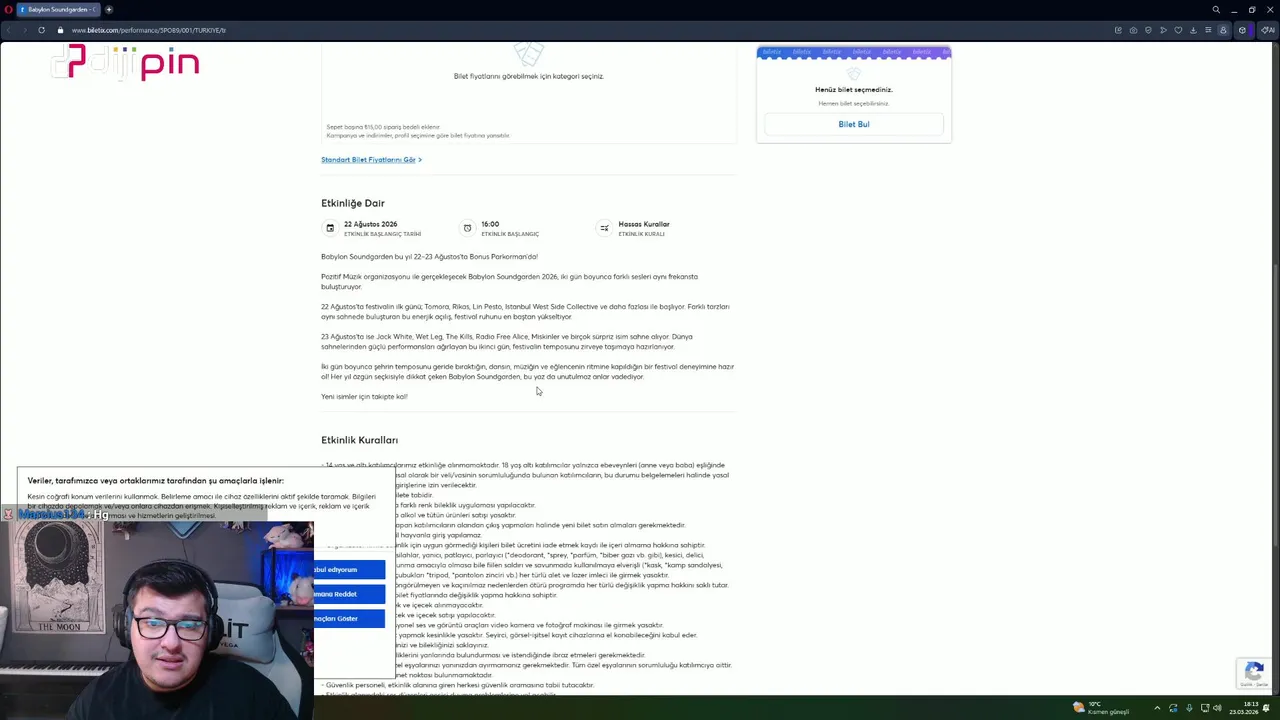The height and width of the screenshot is (720, 1280).
Task: Click the Hassas Kurallar rules icon
Action: coord(604,228)
